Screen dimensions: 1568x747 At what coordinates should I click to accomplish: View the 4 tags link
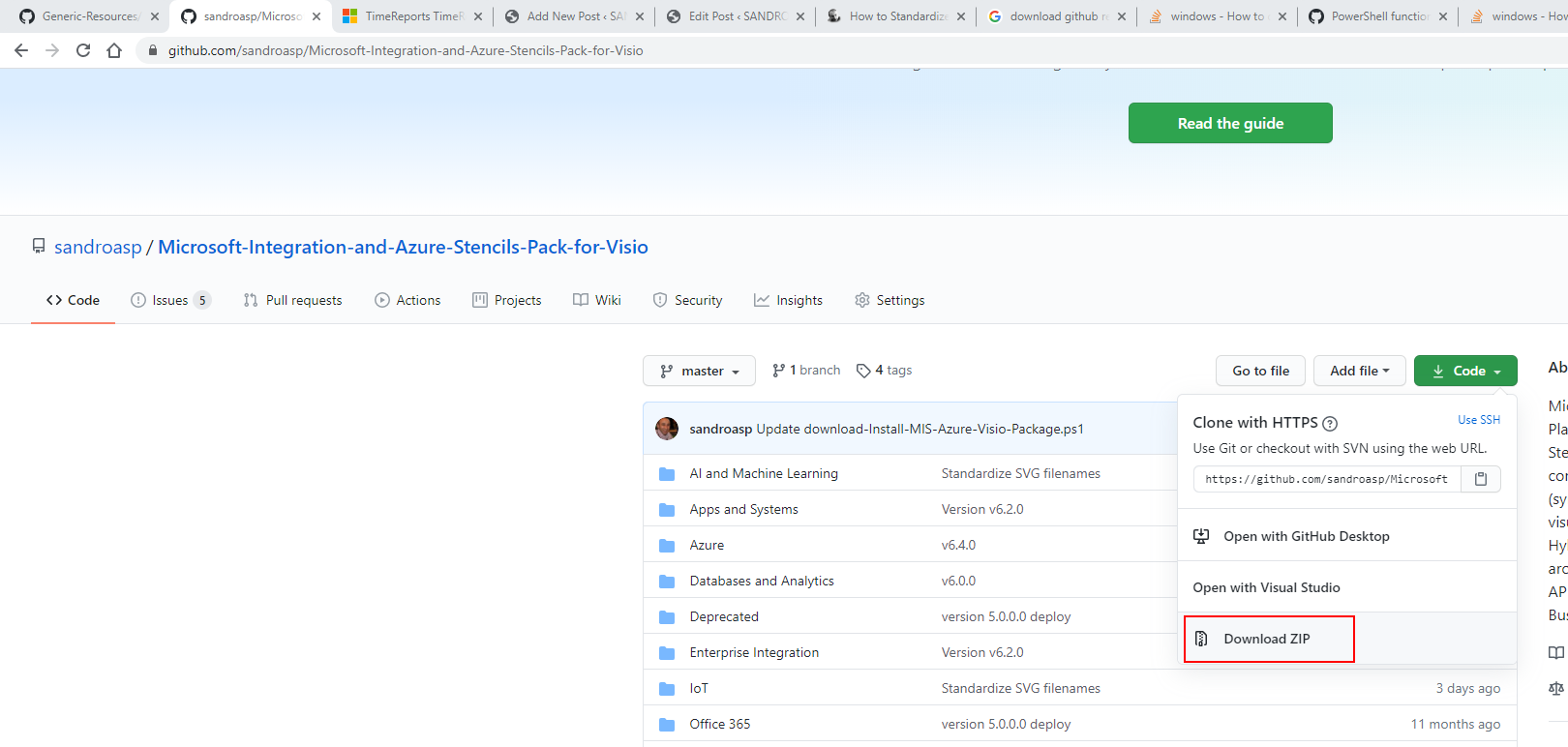(x=884, y=371)
